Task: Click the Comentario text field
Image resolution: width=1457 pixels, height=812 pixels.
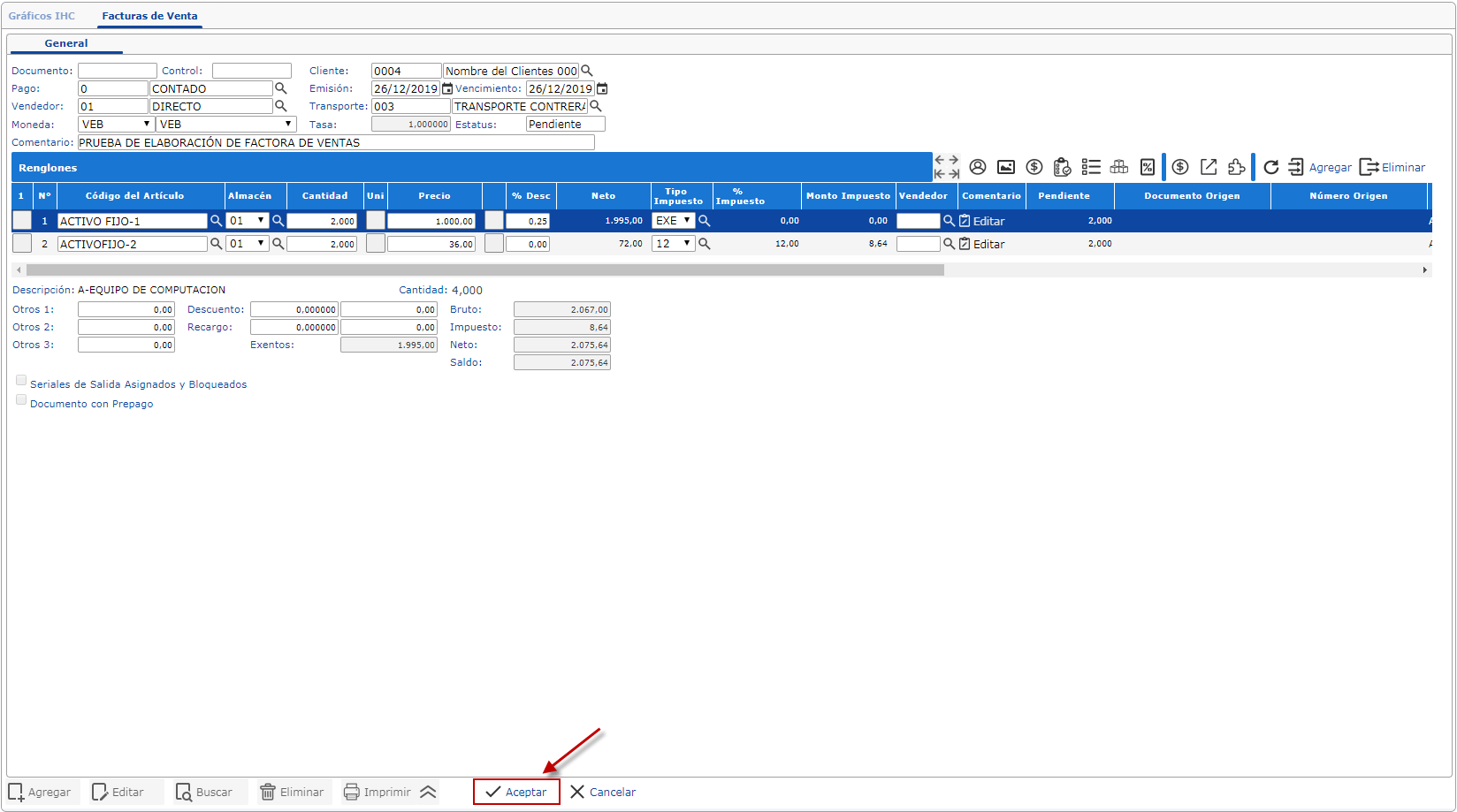Action: point(336,142)
